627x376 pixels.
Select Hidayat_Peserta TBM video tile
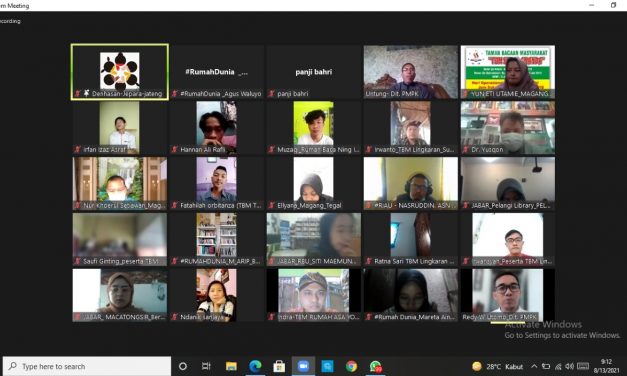[x=508, y=240]
